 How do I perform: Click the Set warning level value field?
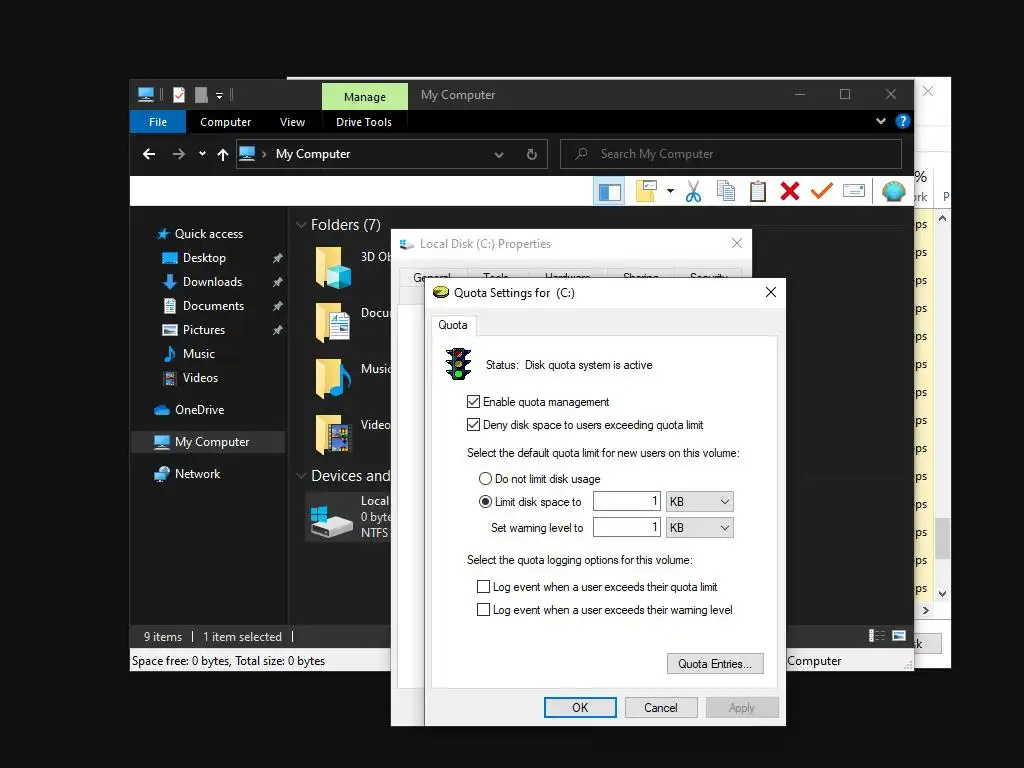click(x=627, y=528)
